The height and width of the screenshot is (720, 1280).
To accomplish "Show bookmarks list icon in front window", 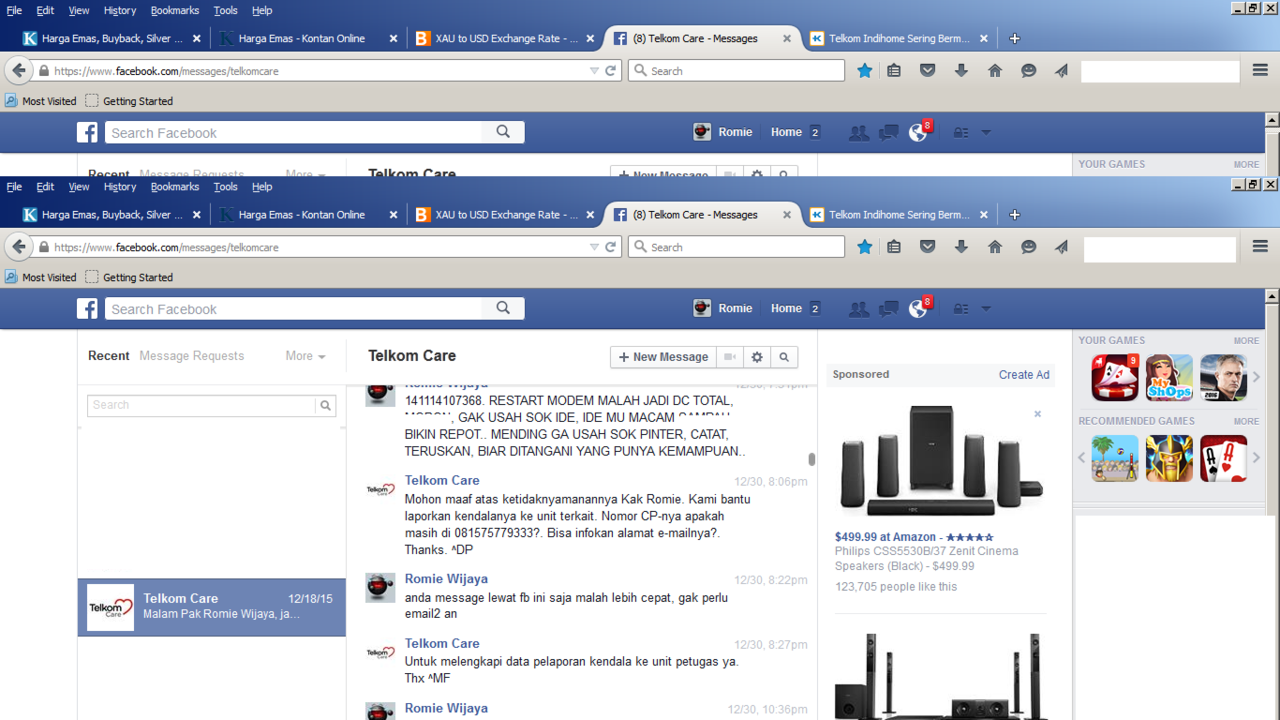I will click(x=894, y=247).
